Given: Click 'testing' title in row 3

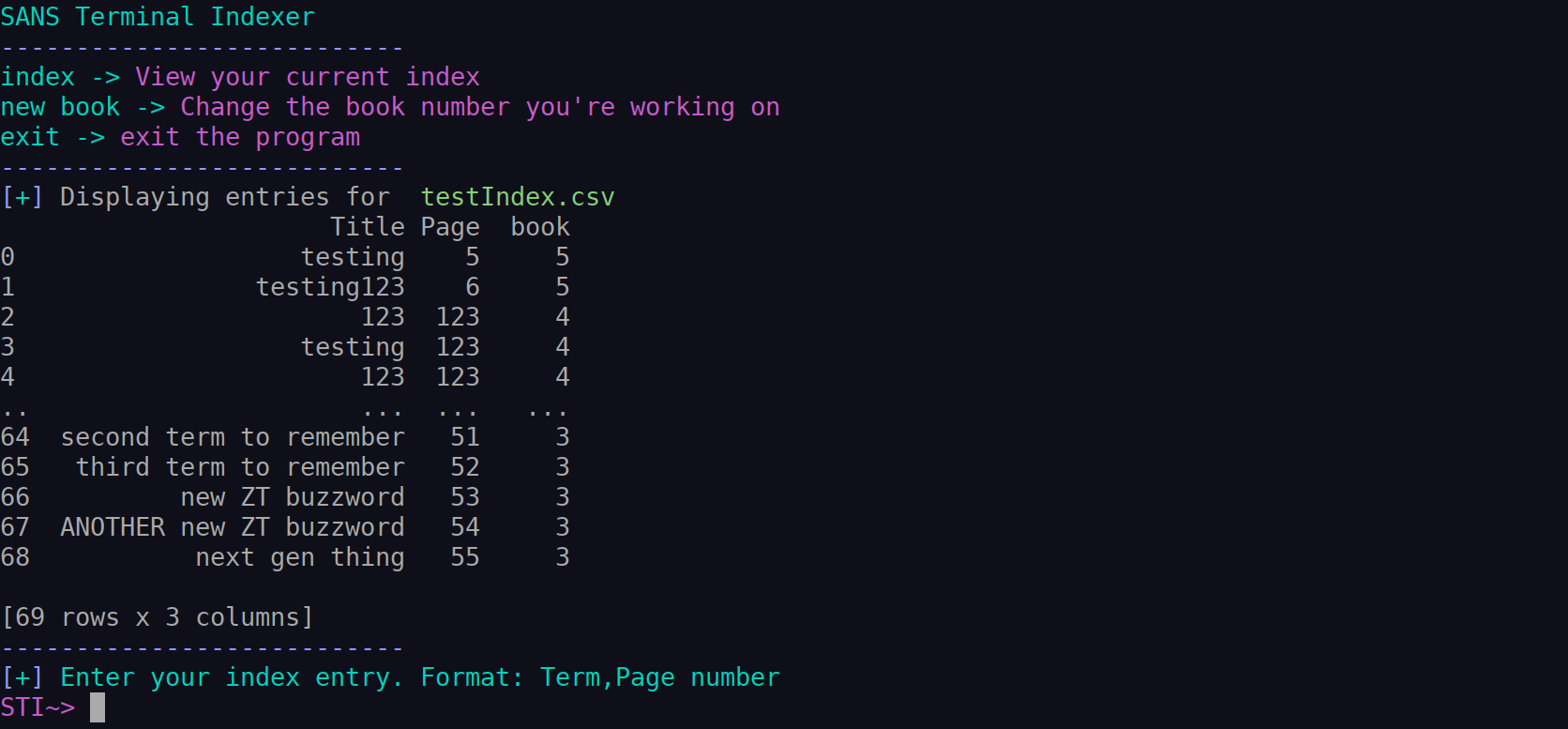Looking at the screenshot, I should [x=353, y=348].
